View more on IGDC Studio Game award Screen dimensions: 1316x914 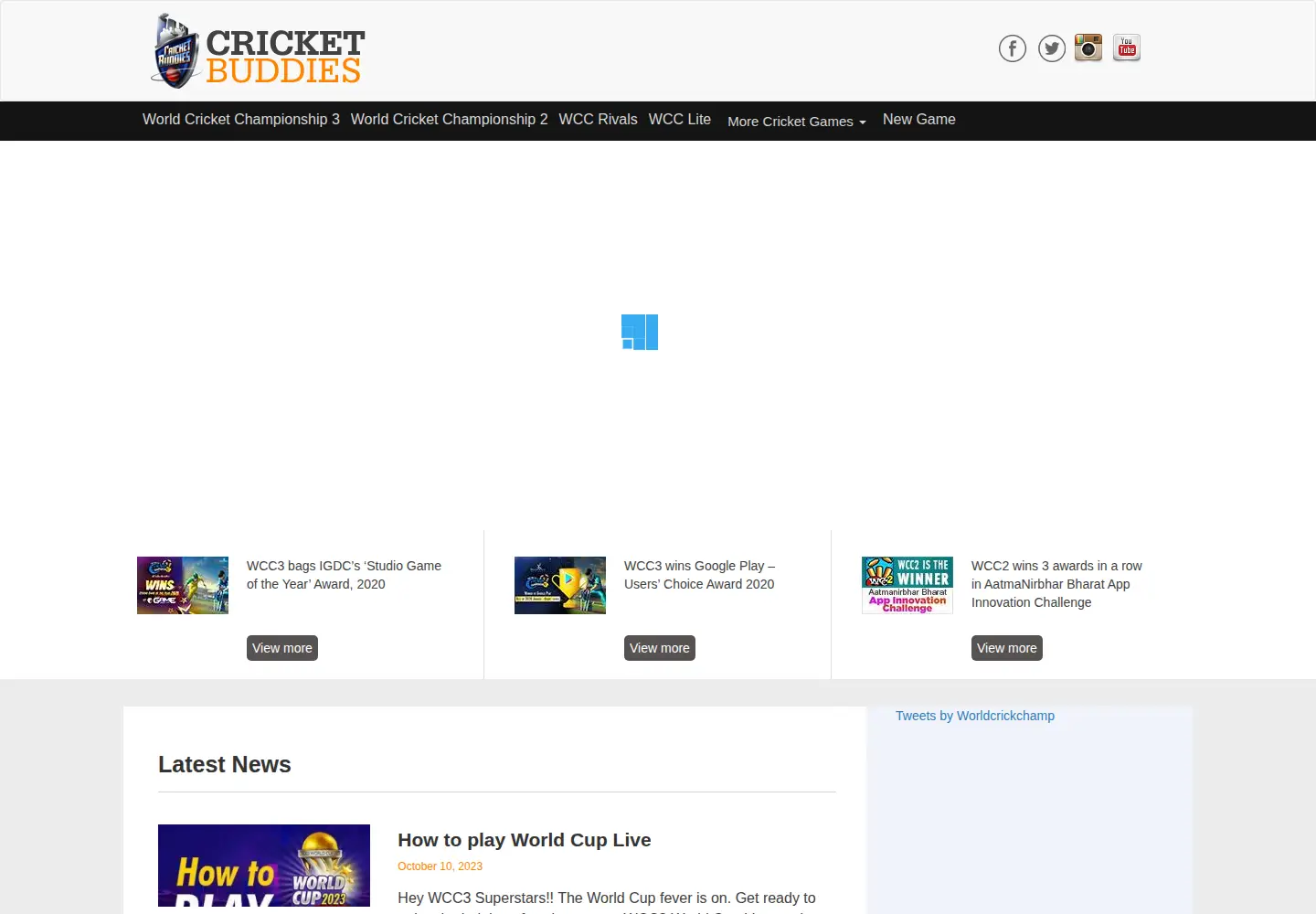point(282,648)
